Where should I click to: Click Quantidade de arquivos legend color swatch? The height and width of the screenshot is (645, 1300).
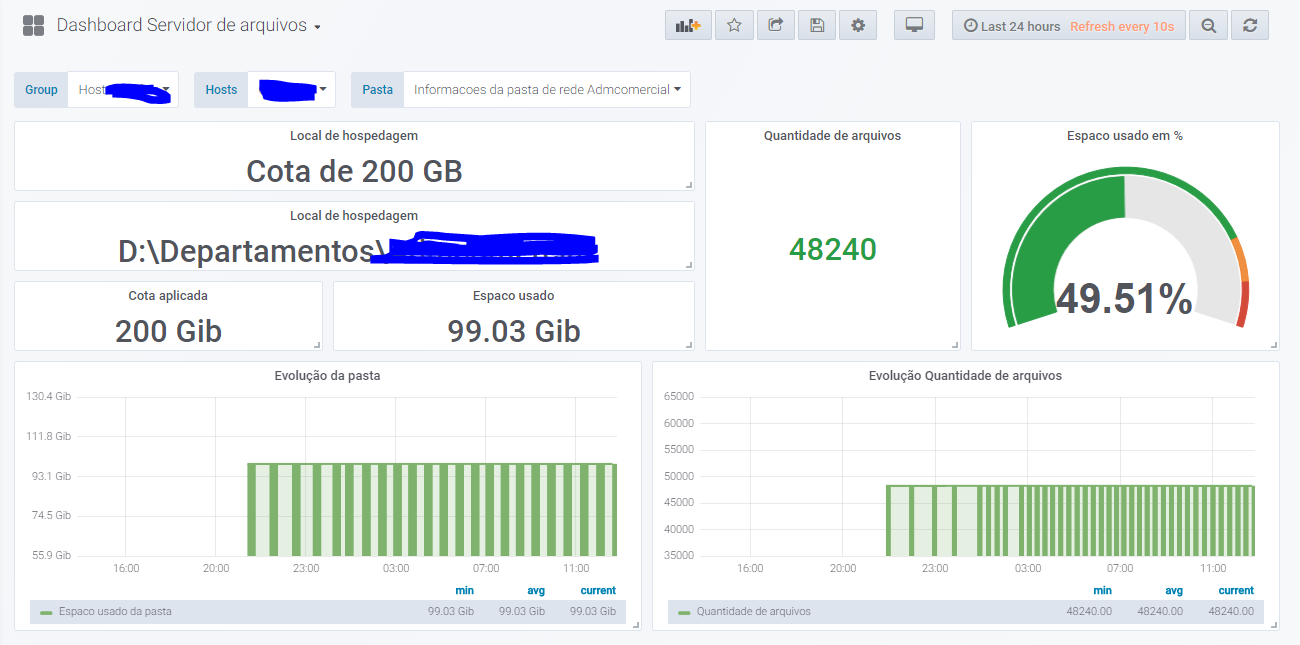684,612
